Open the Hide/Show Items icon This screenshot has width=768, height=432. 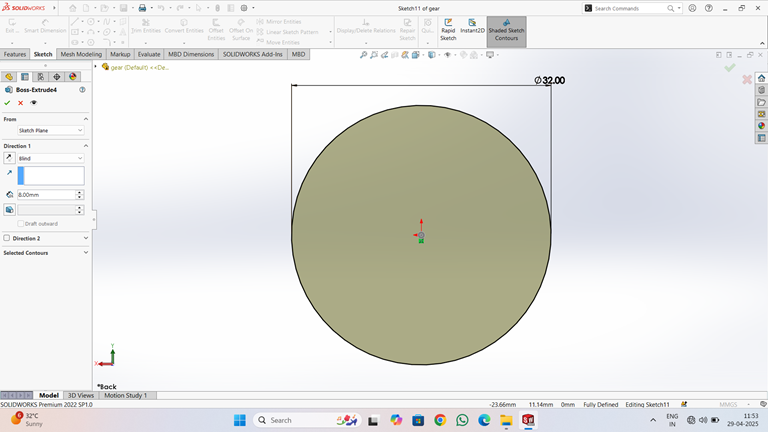[x=447, y=55]
